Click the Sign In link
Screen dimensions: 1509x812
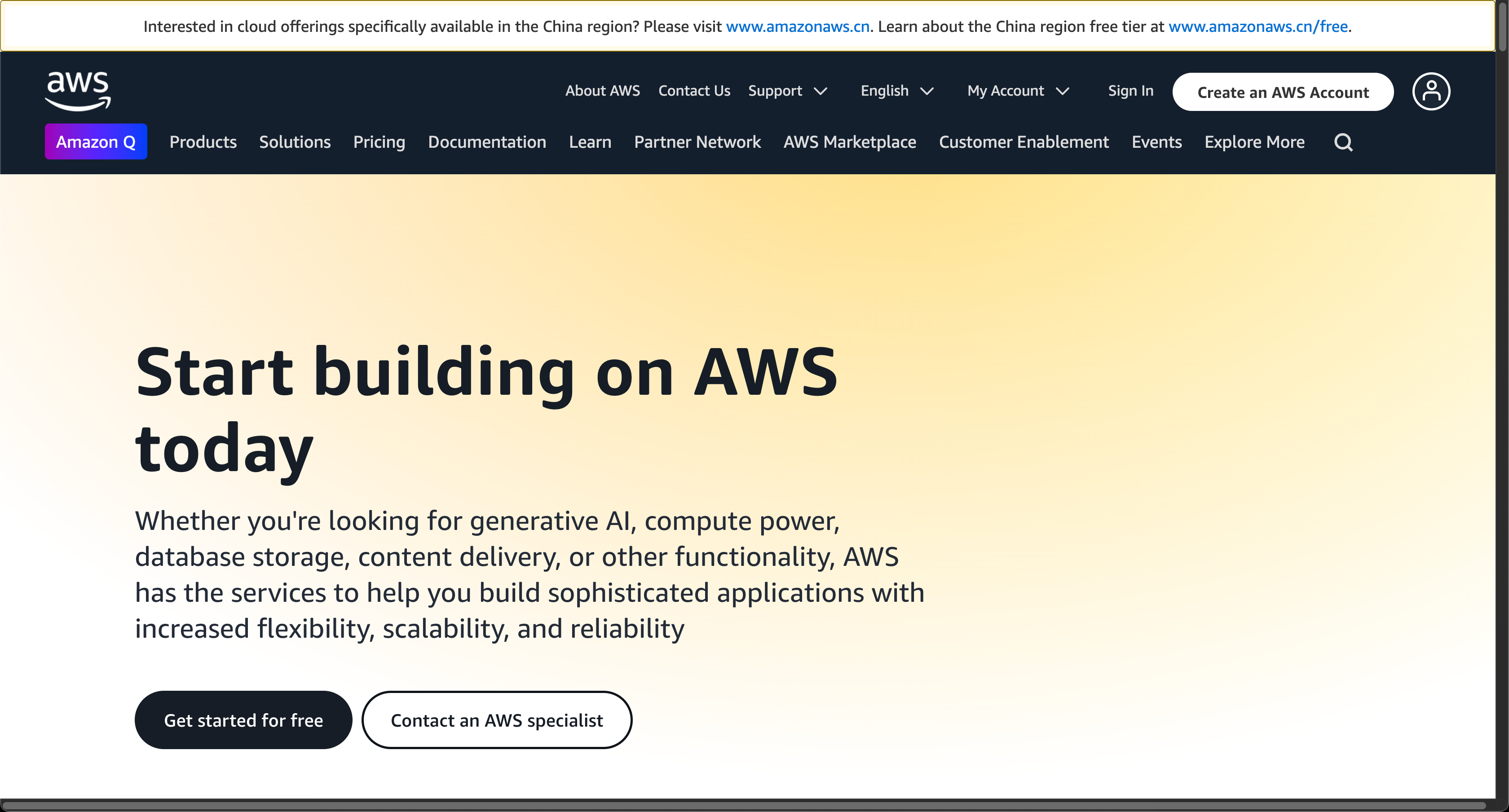pos(1130,91)
